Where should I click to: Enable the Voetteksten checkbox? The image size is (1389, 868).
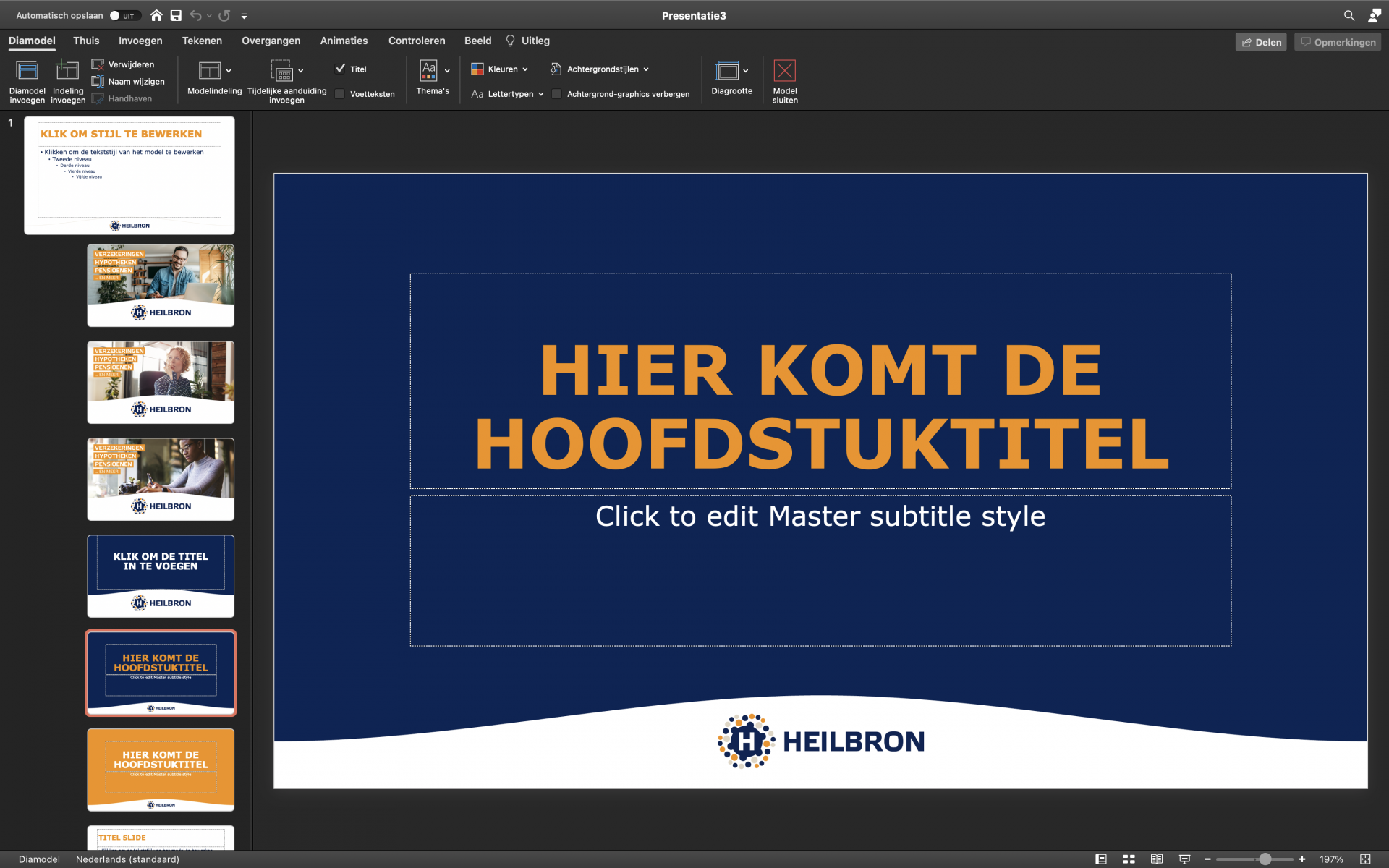tap(339, 94)
